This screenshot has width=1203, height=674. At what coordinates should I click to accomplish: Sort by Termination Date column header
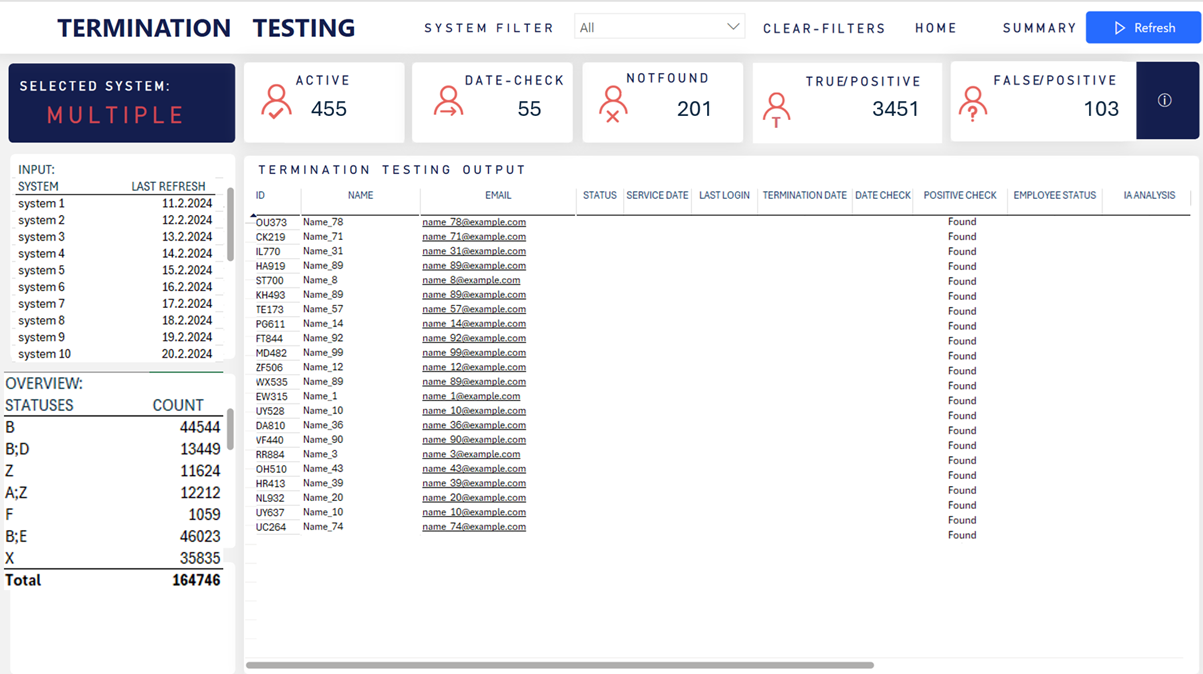tap(804, 196)
